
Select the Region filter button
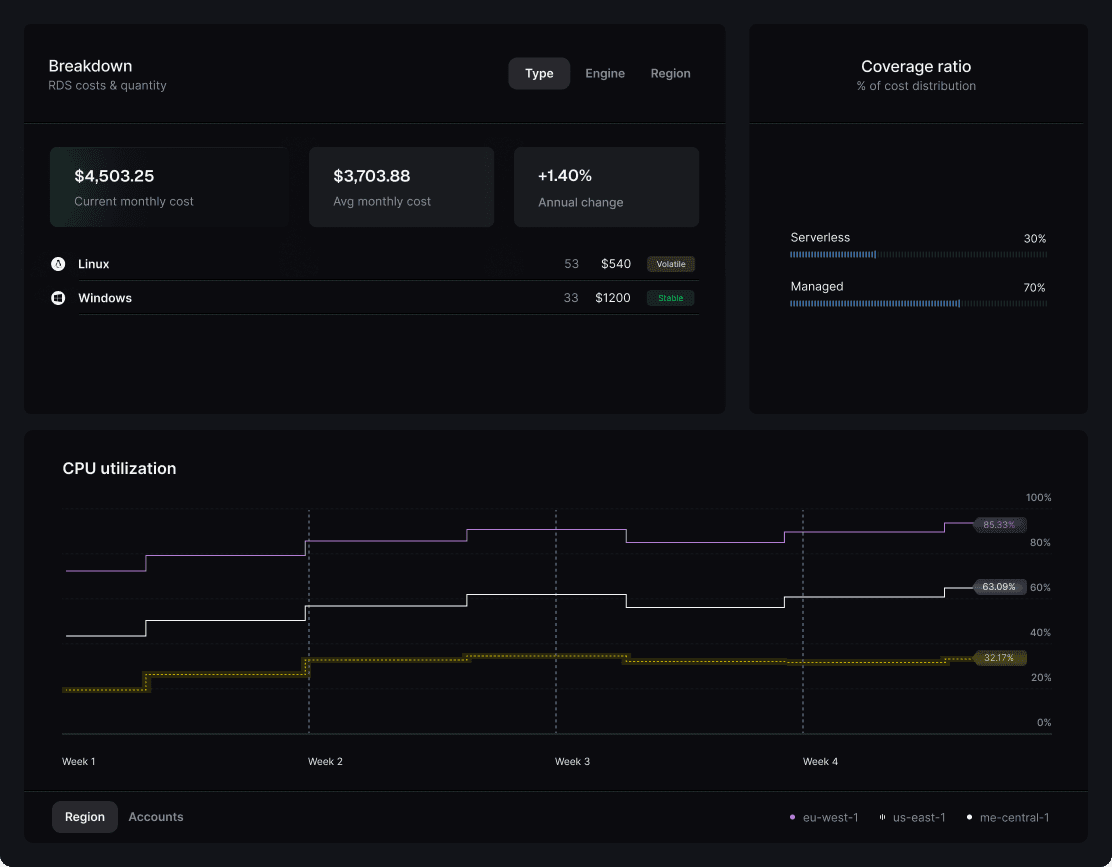click(84, 816)
